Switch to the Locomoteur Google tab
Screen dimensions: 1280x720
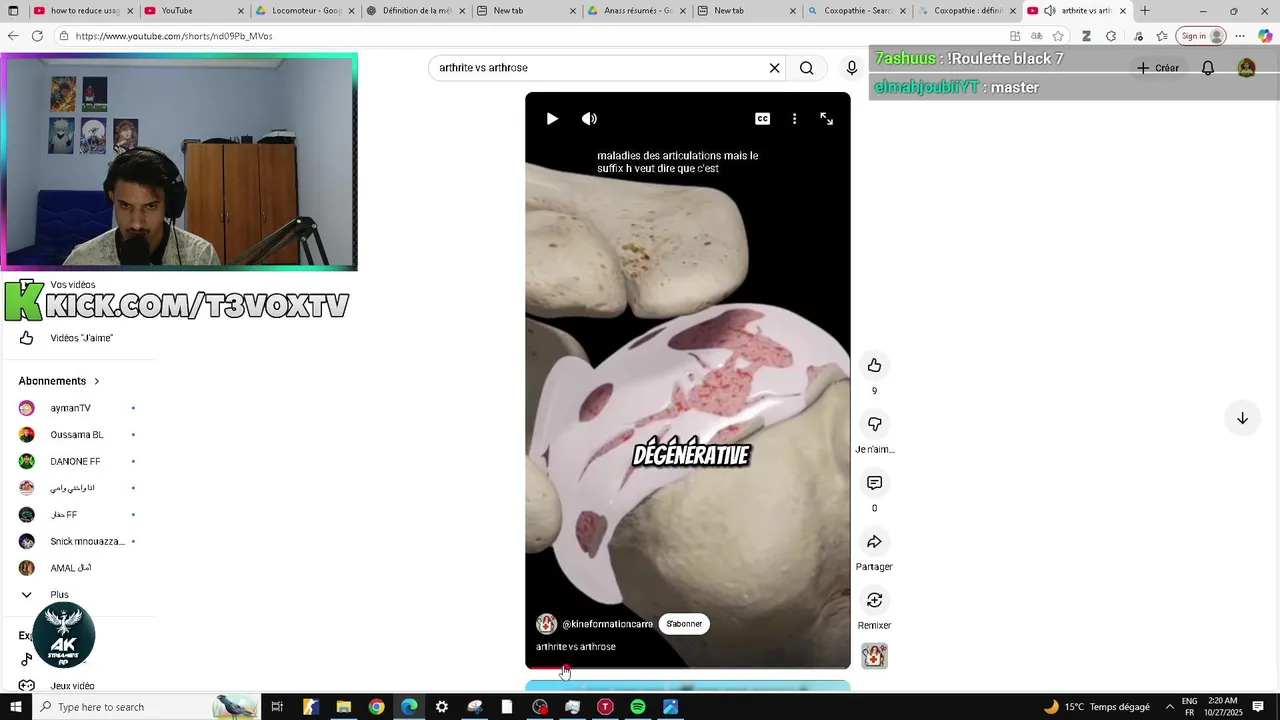(303, 11)
